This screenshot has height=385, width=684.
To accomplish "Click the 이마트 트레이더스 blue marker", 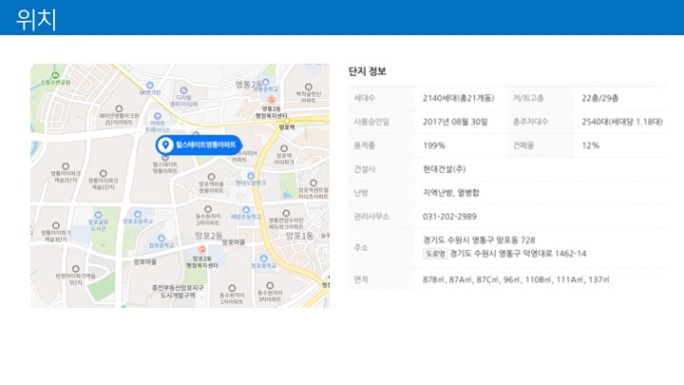I will 157,116.
